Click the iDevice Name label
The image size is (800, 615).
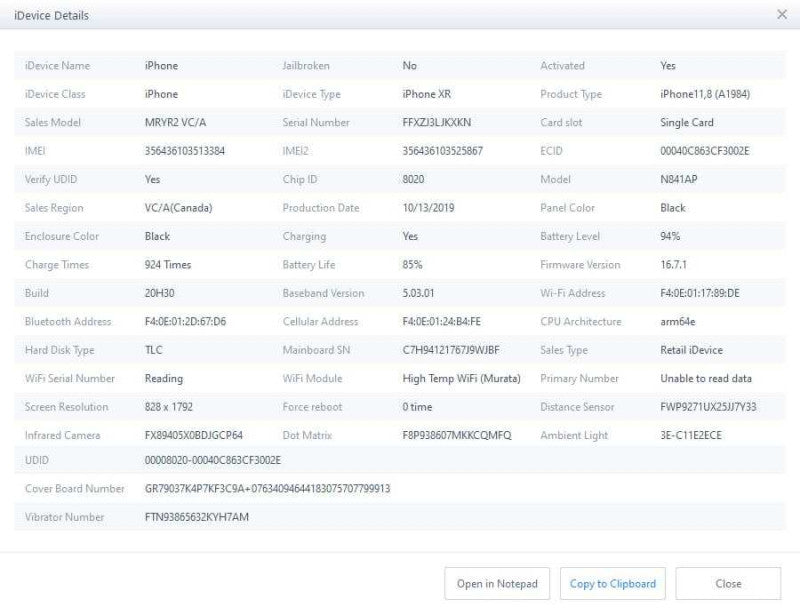[57, 66]
